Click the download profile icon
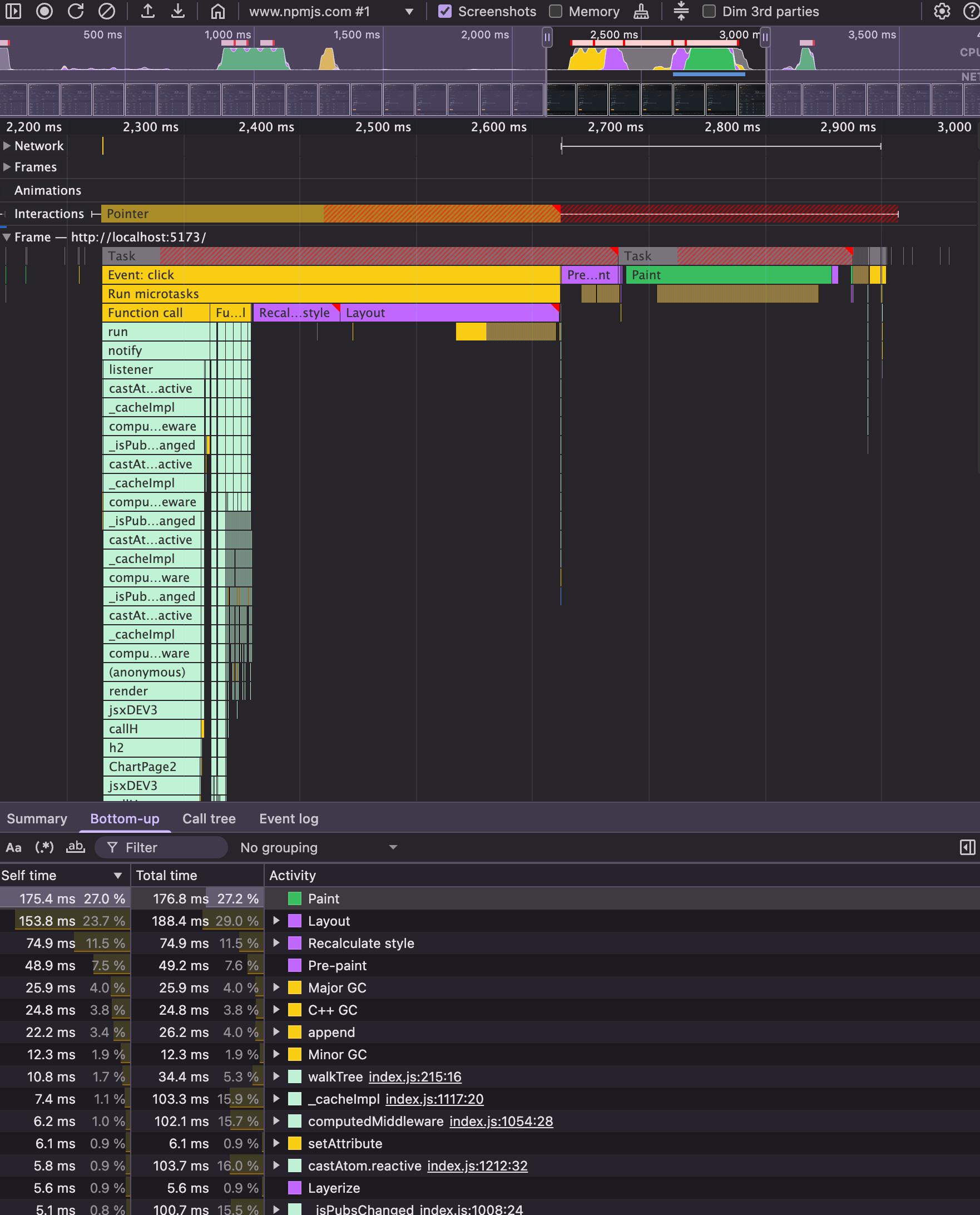Image resolution: width=980 pixels, height=1215 pixels. (x=178, y=11)
